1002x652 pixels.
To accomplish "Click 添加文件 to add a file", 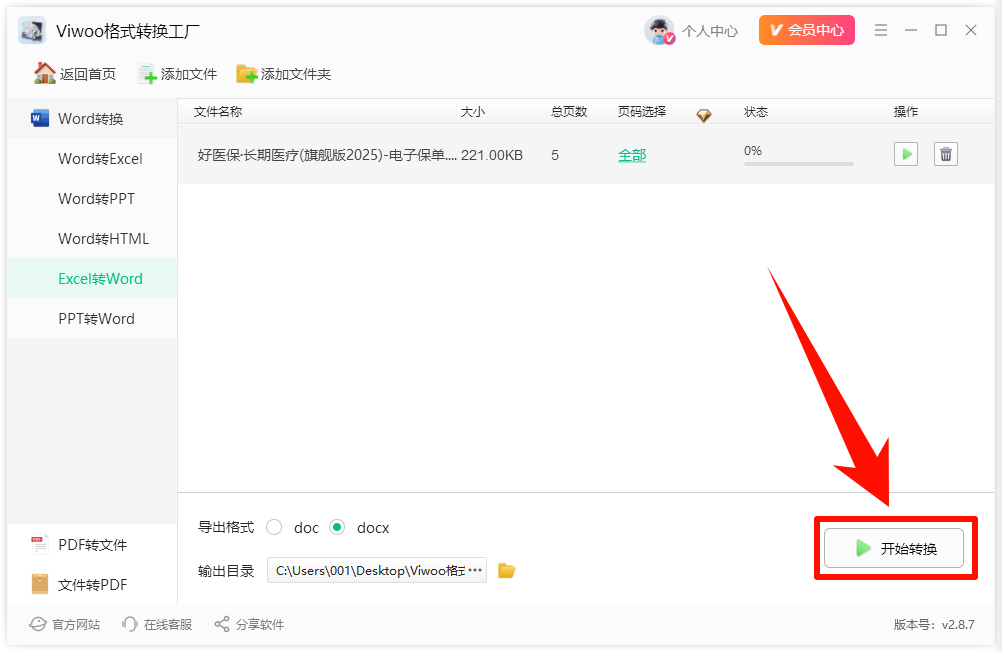I will coord(178,74).
